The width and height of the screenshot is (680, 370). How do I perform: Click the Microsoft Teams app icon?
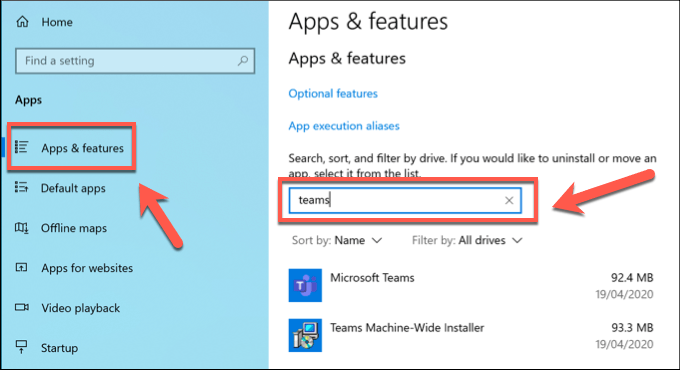pos(305,285)
